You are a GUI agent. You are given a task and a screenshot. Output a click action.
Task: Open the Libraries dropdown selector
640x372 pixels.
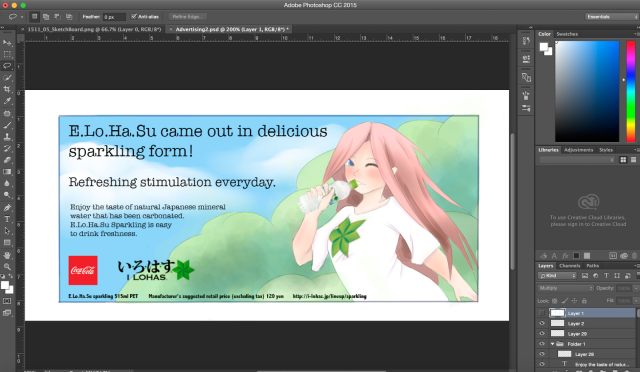577,160
